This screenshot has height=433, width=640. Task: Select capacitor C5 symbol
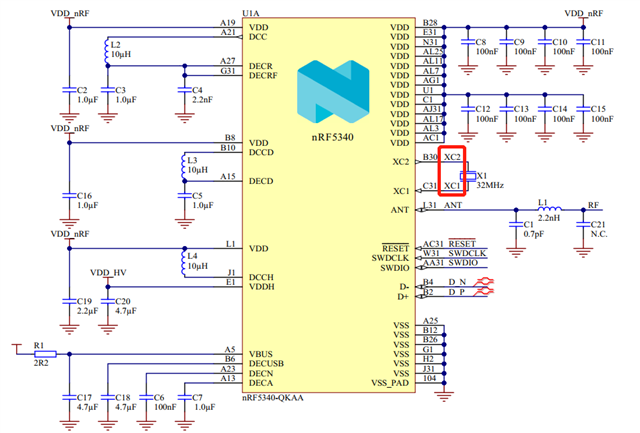pos(184,195)
